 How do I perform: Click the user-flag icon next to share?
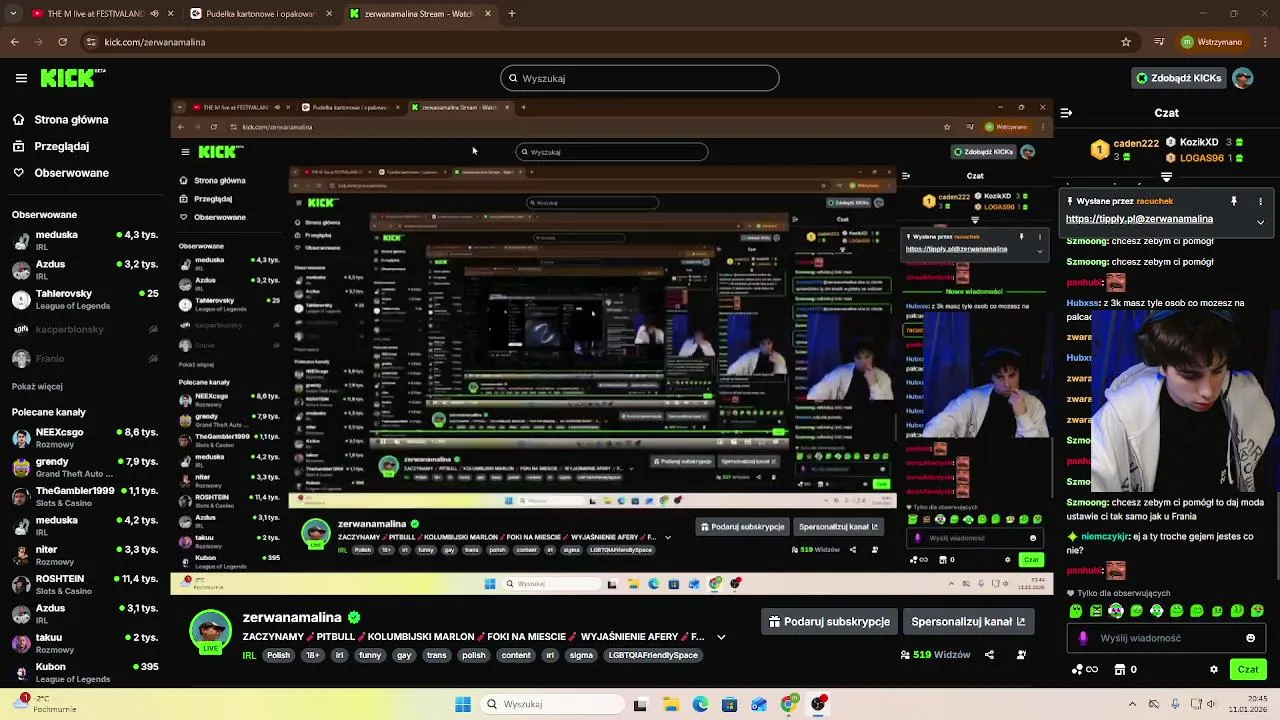click(x=1021, y=655)
